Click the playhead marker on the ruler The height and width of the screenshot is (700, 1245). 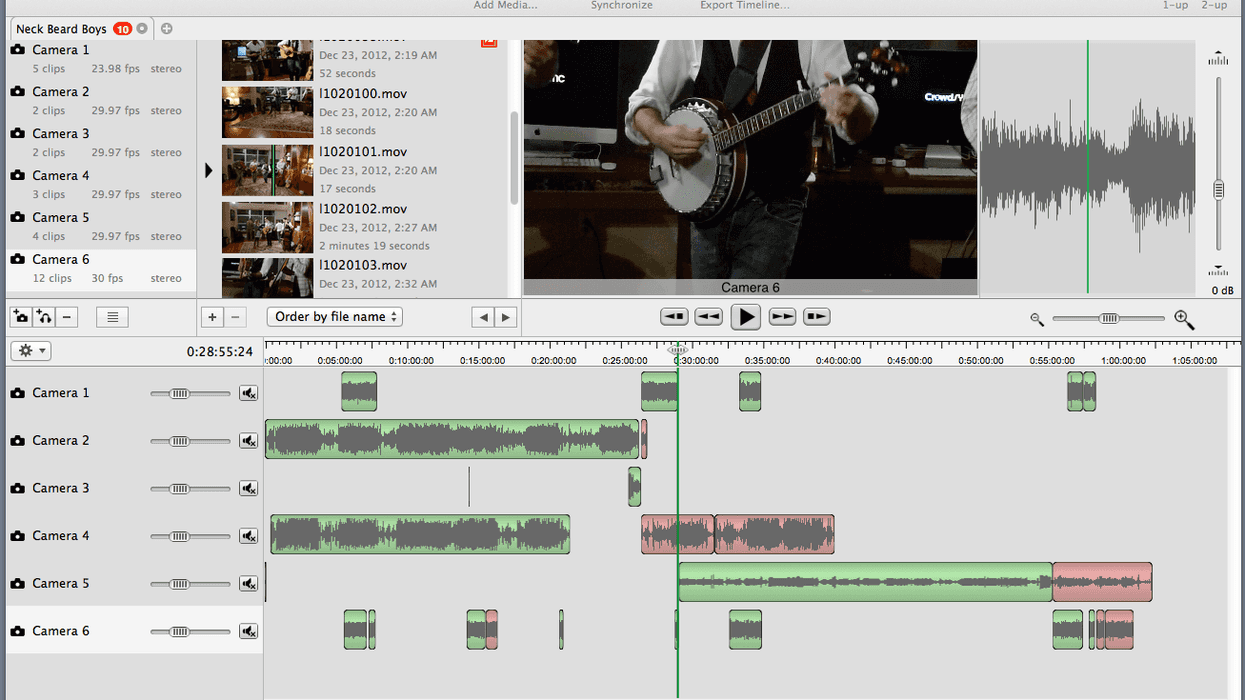[x=678, y=349]
